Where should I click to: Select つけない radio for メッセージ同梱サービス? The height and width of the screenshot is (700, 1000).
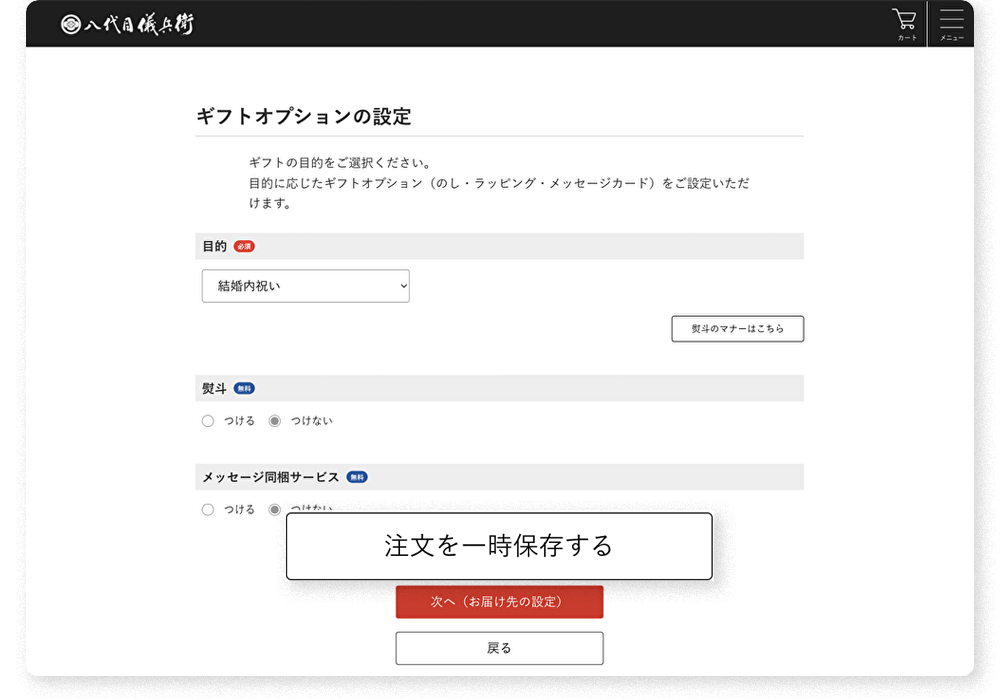click(x=275, y=509)
